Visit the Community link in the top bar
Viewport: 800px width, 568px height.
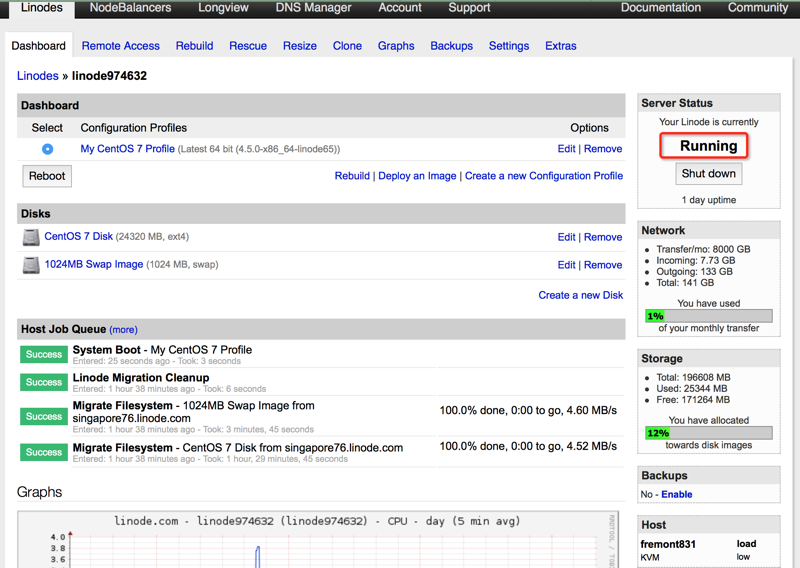tap(758, 8)
